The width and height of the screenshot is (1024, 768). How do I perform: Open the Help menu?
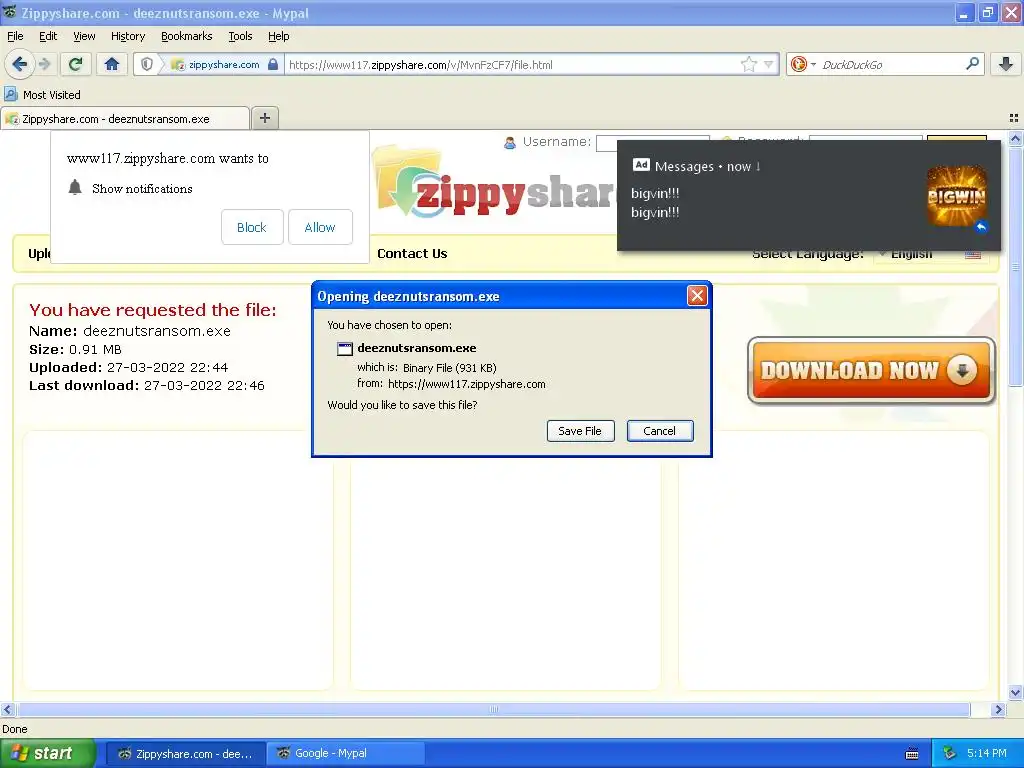[278, 36]
